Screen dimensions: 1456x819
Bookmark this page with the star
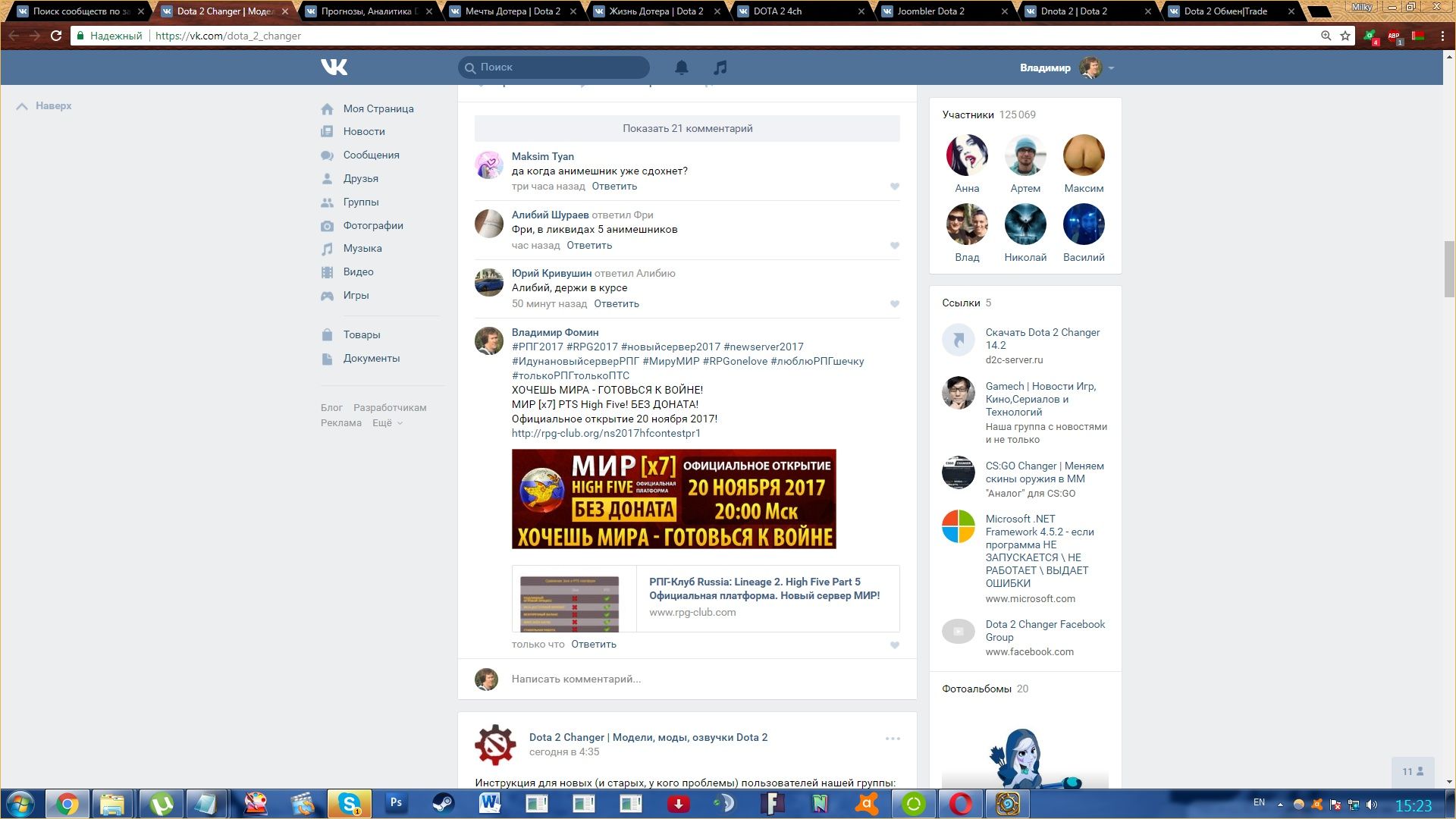tap(1345, 36)
